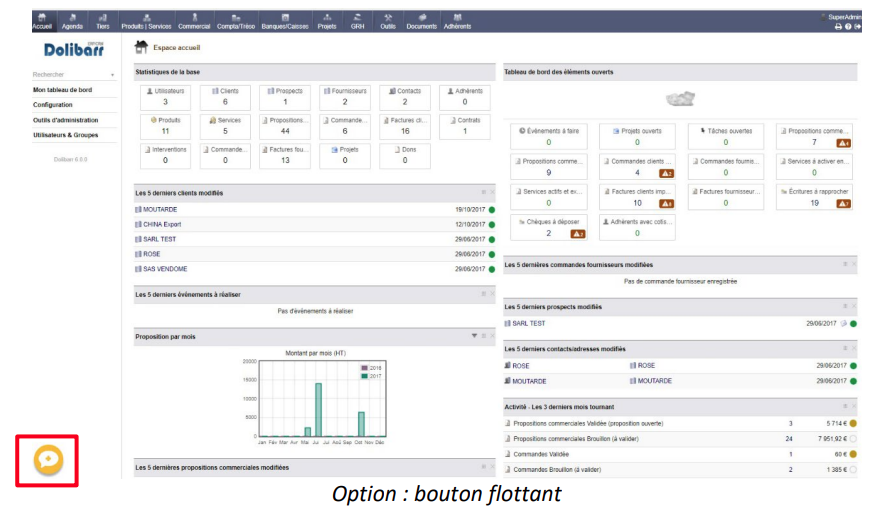Close the Proposition par mois box
The width and height of the screenshot is (877, 513).
coord(492,336)
